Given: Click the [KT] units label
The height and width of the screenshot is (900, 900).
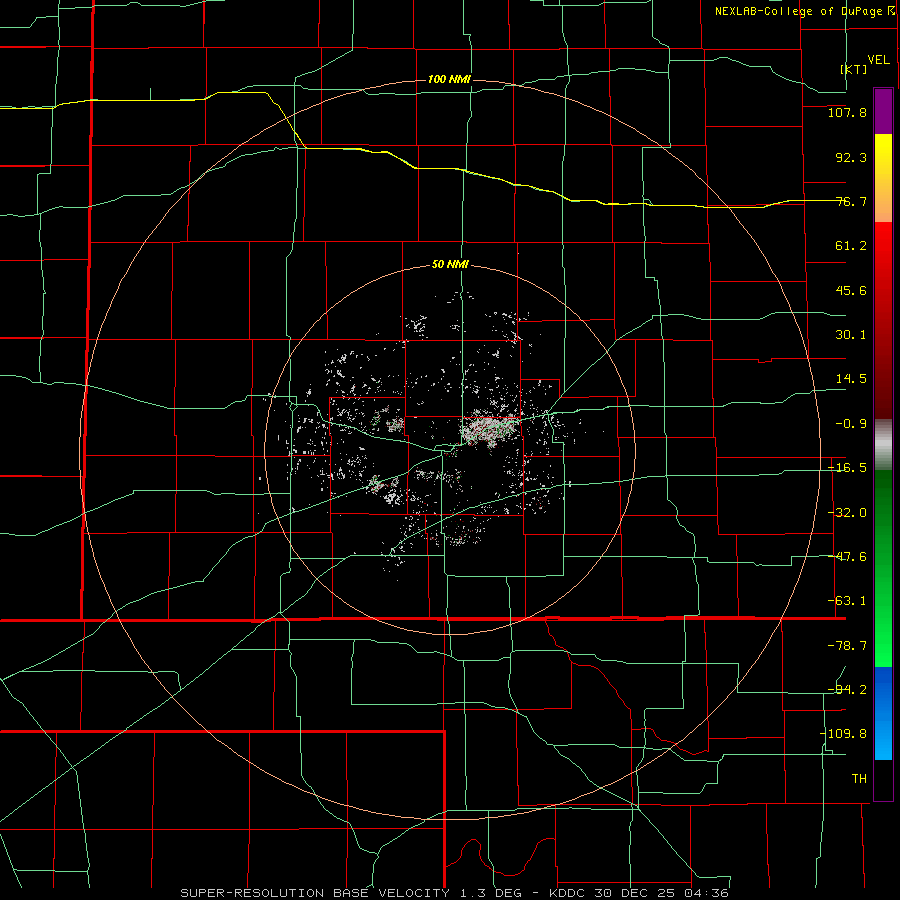Looking at the screenshot, I should coord(854,69).
